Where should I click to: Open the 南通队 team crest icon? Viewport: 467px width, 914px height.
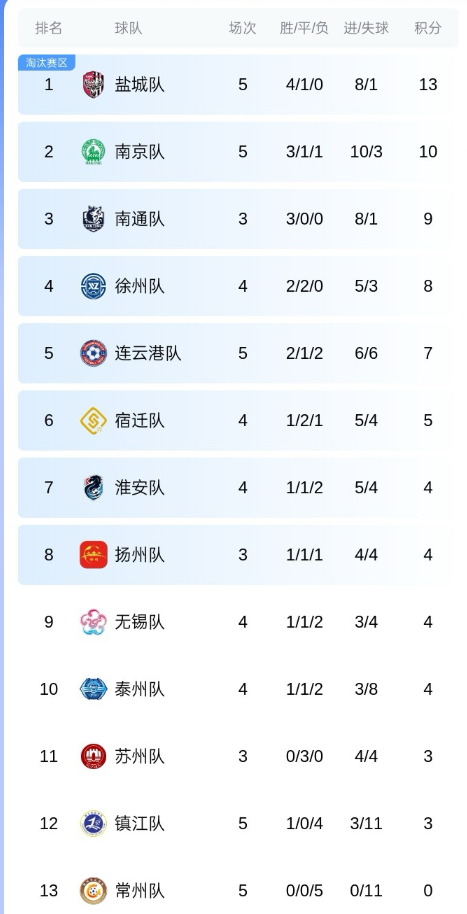[93, 219]
